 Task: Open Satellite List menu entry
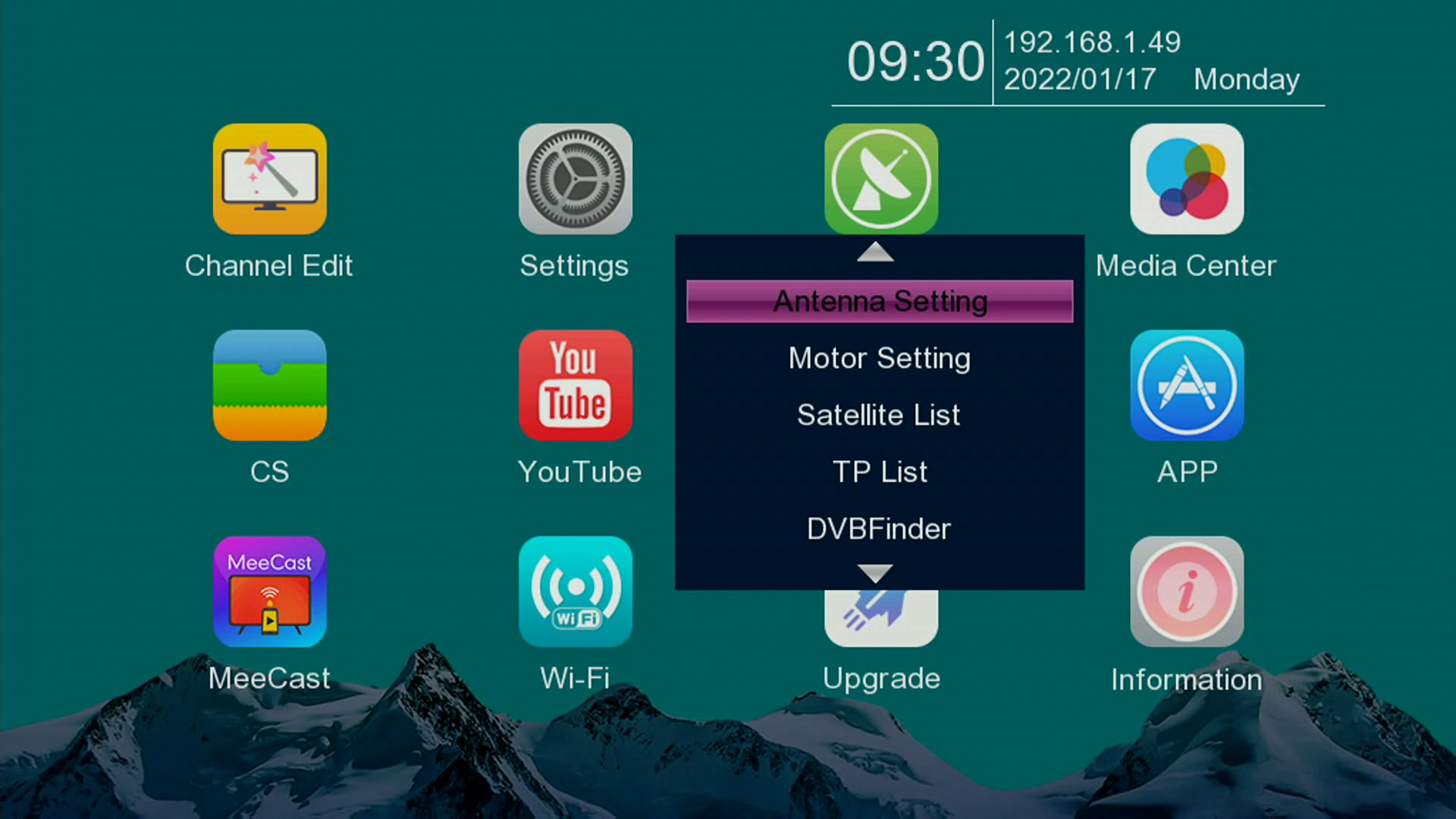click(x=880, y=415)
